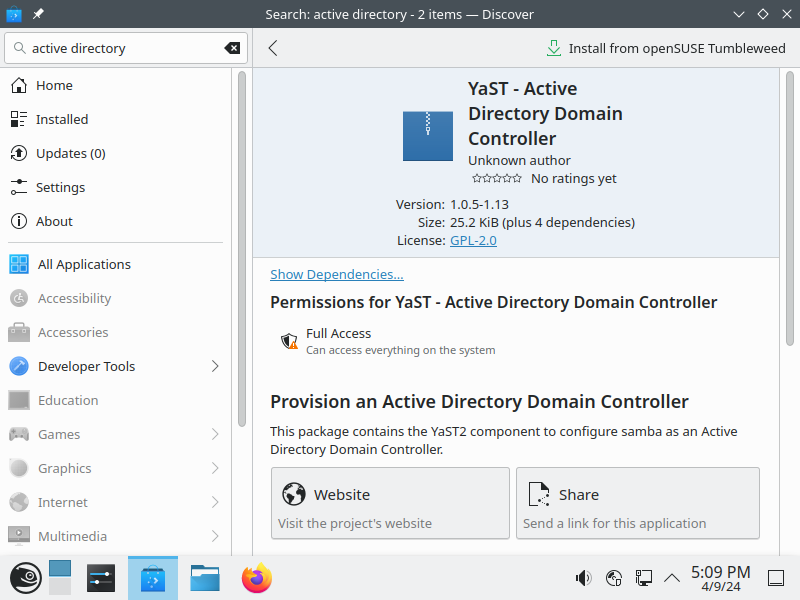Expand the Games category
This screenshot has width=800, height=600.
215,434
